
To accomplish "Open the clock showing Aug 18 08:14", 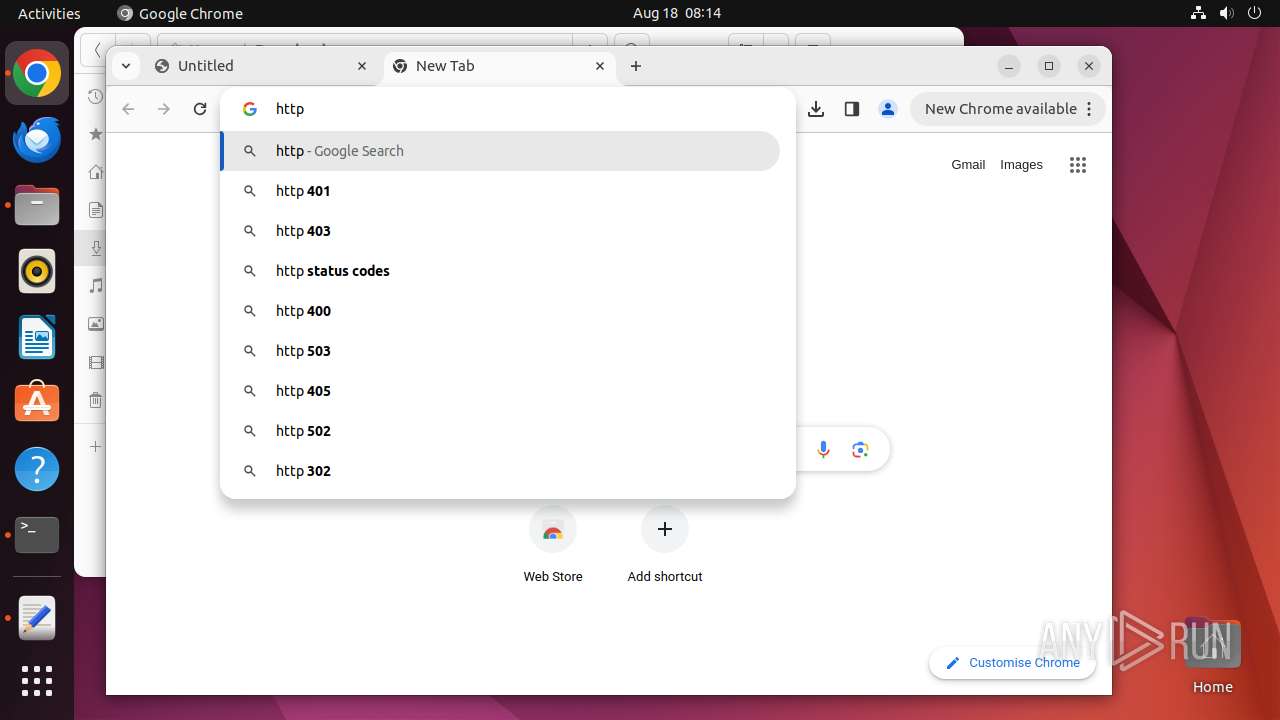I will coord(677,13).
